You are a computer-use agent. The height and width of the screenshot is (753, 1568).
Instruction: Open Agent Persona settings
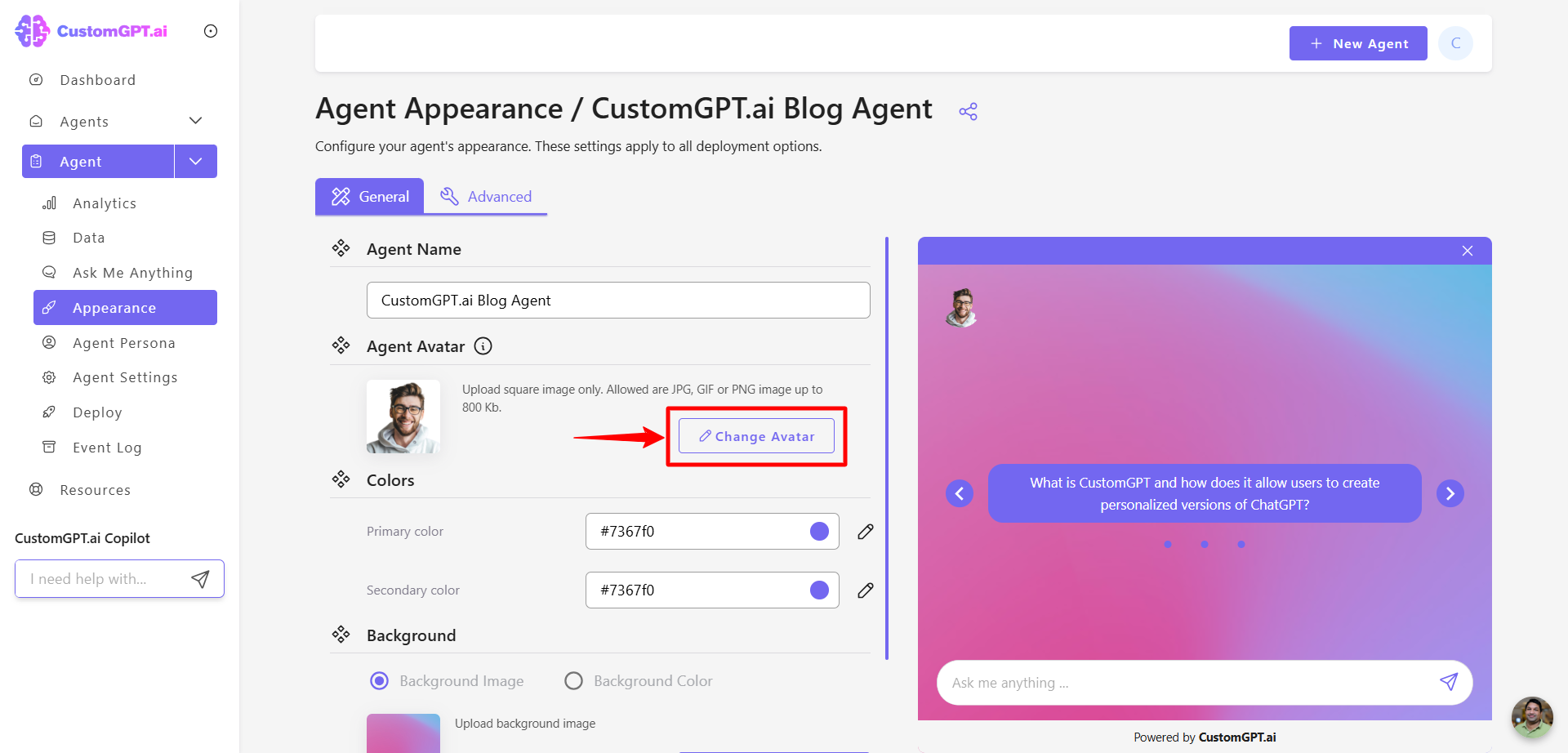point(124,343)
